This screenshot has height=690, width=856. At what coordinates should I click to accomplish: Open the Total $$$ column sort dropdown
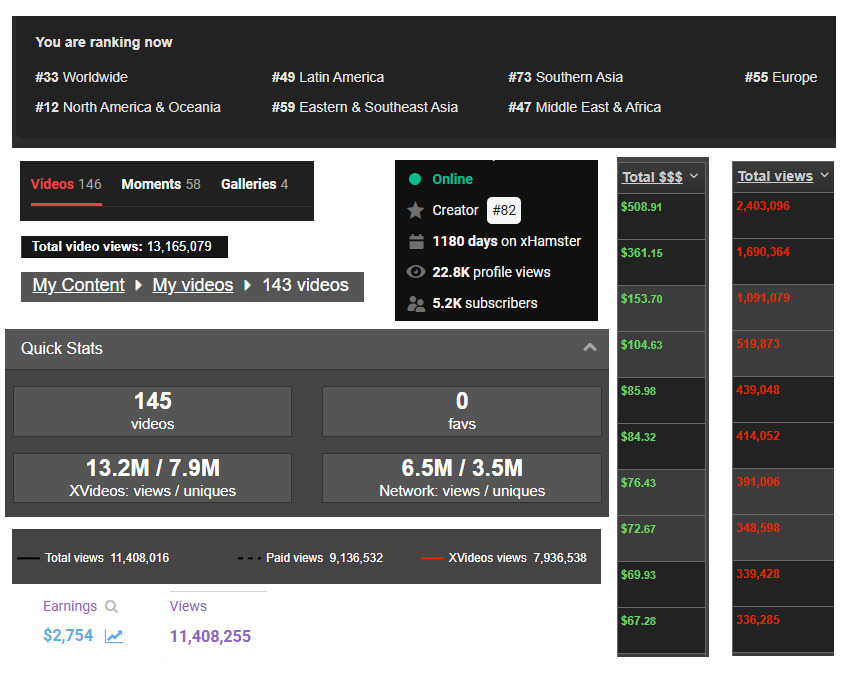click(694, 176)
